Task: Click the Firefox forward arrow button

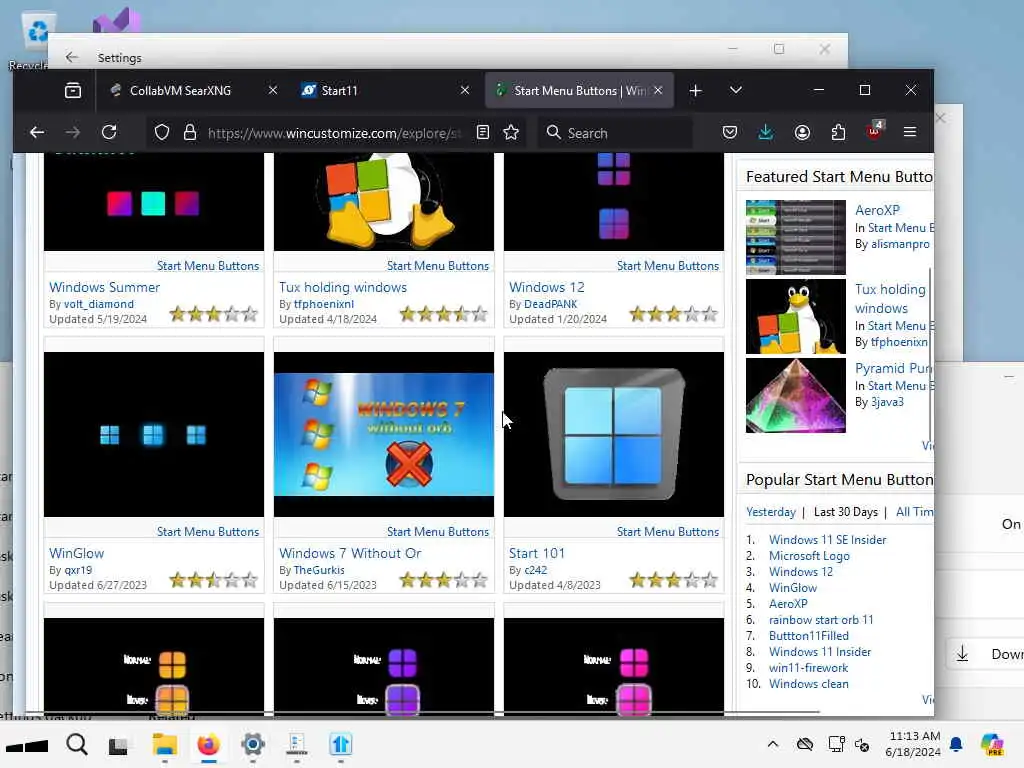Action: tap(72, 133)
